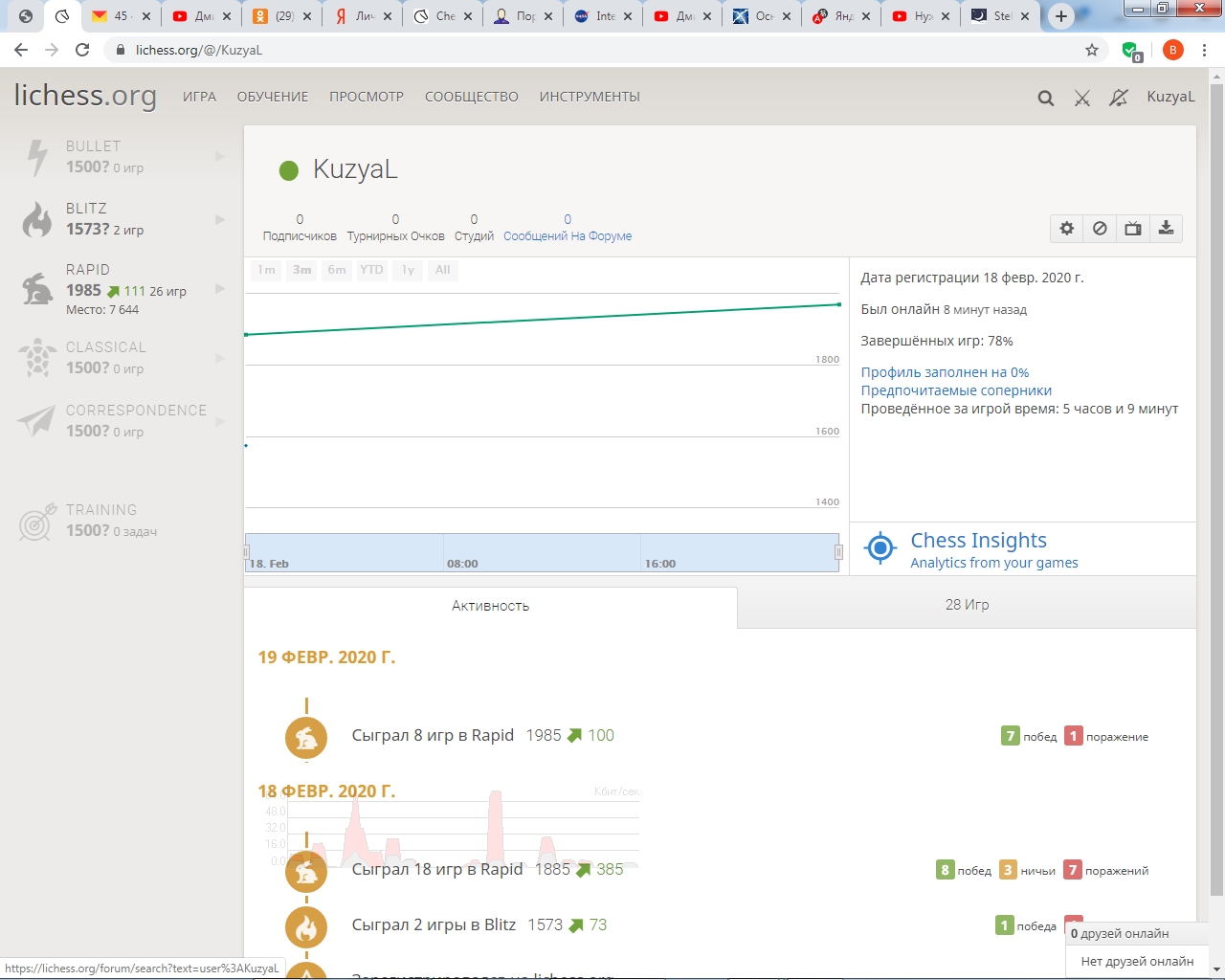
Task: Click the Classical turtle icon
Action: pos(37,358)
